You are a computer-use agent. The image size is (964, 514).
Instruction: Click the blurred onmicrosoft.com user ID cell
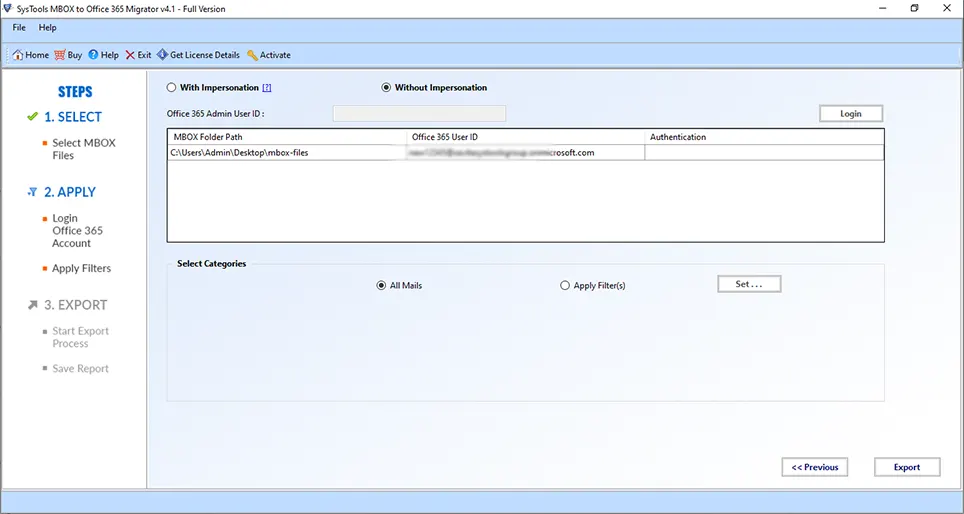click(526, 152)
